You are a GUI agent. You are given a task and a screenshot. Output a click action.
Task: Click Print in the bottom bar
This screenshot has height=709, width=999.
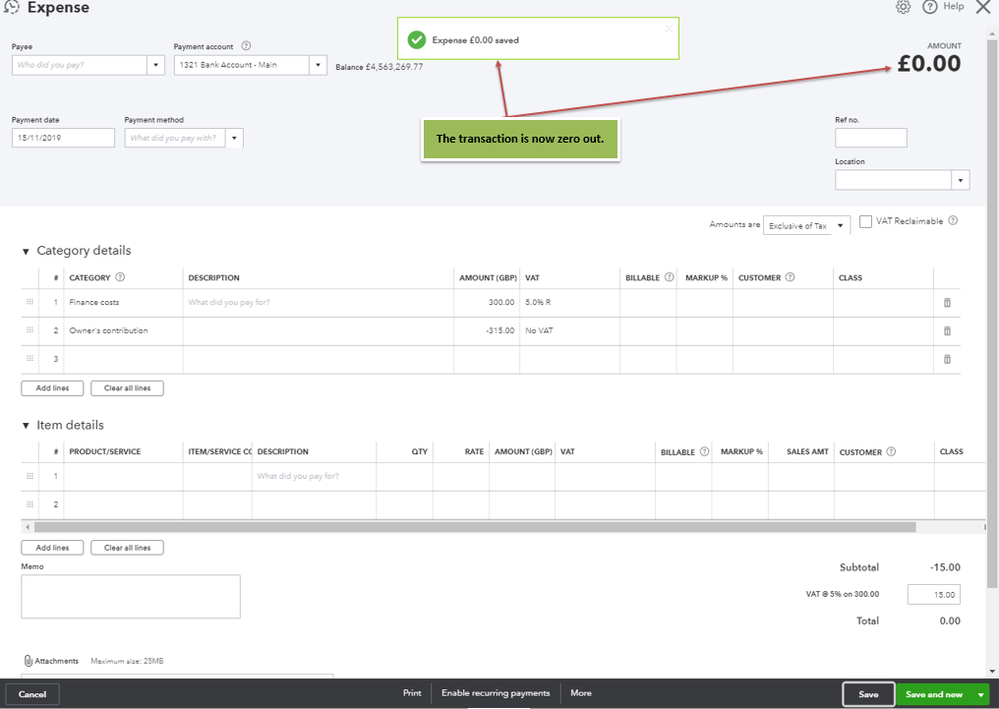pyautogui.click(x=412, y=693)
